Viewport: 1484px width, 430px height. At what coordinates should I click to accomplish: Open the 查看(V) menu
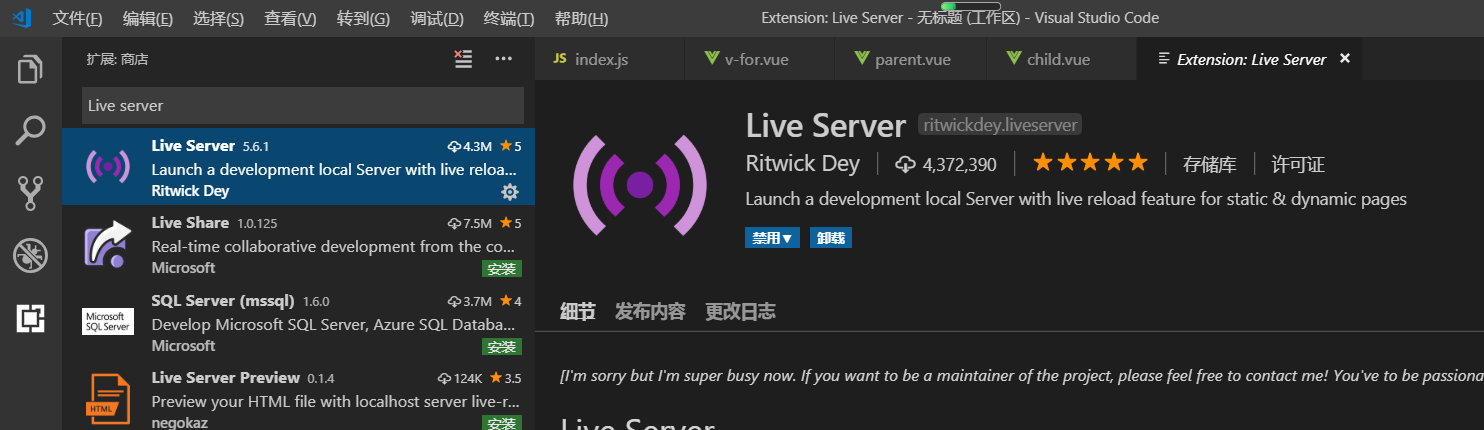pos(290,18)
